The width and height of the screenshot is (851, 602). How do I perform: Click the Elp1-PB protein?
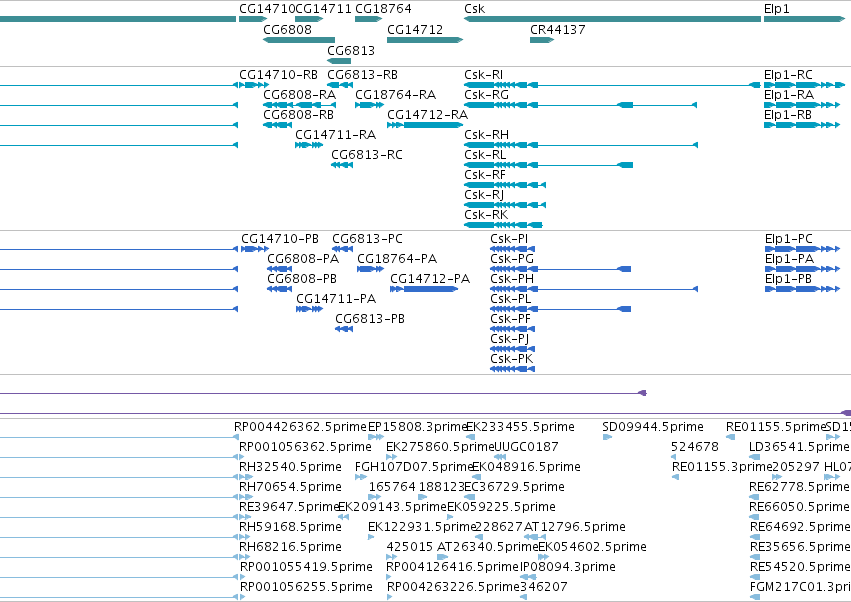(x=802, y=289)
